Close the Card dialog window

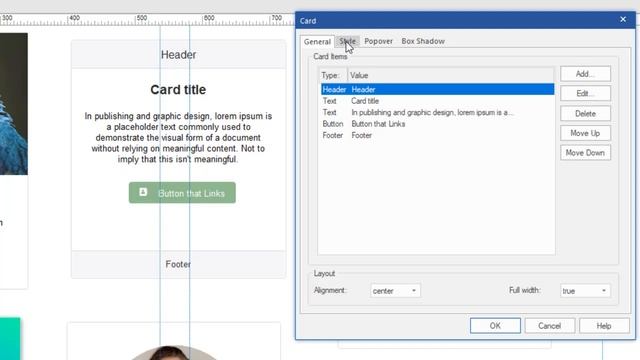click(623, 19)
